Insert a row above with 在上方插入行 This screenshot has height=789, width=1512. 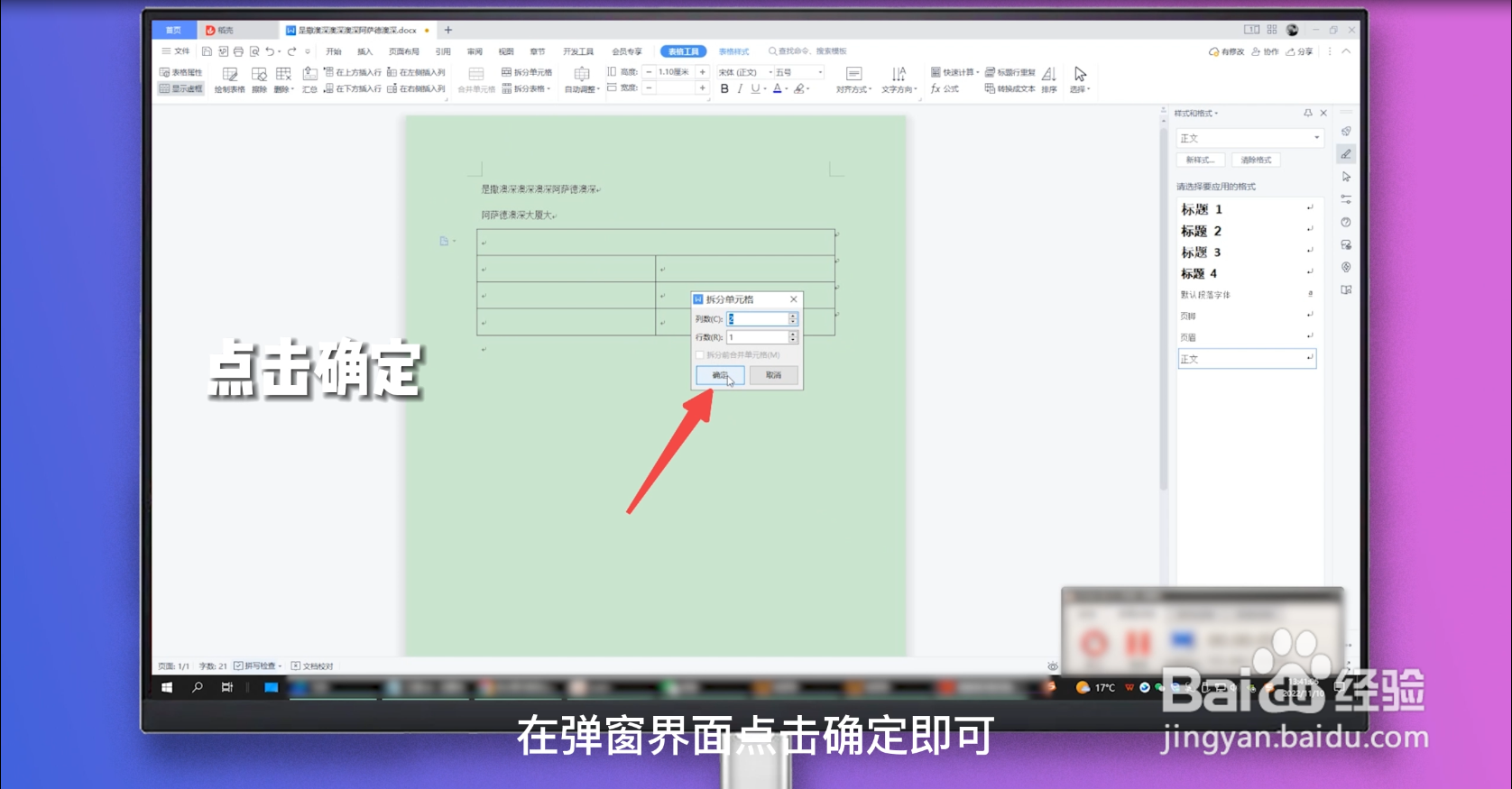coord(353,72)
